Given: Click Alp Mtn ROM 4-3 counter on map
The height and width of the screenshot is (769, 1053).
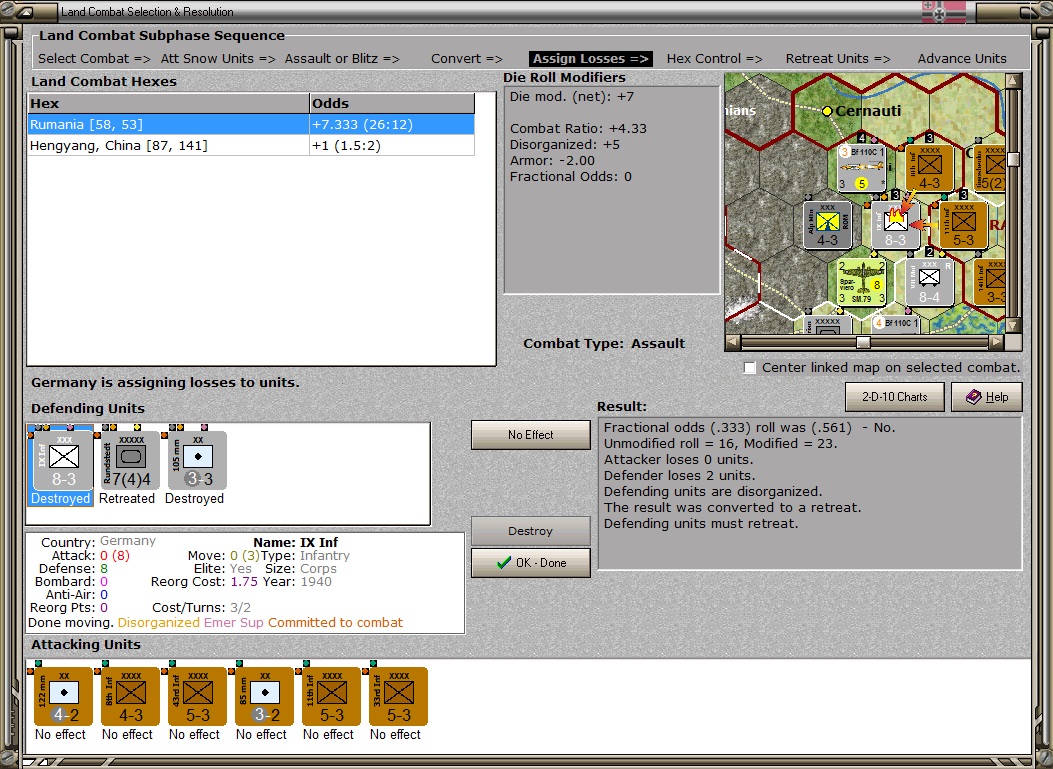Looking at the screenshot, I should point(827,225).
